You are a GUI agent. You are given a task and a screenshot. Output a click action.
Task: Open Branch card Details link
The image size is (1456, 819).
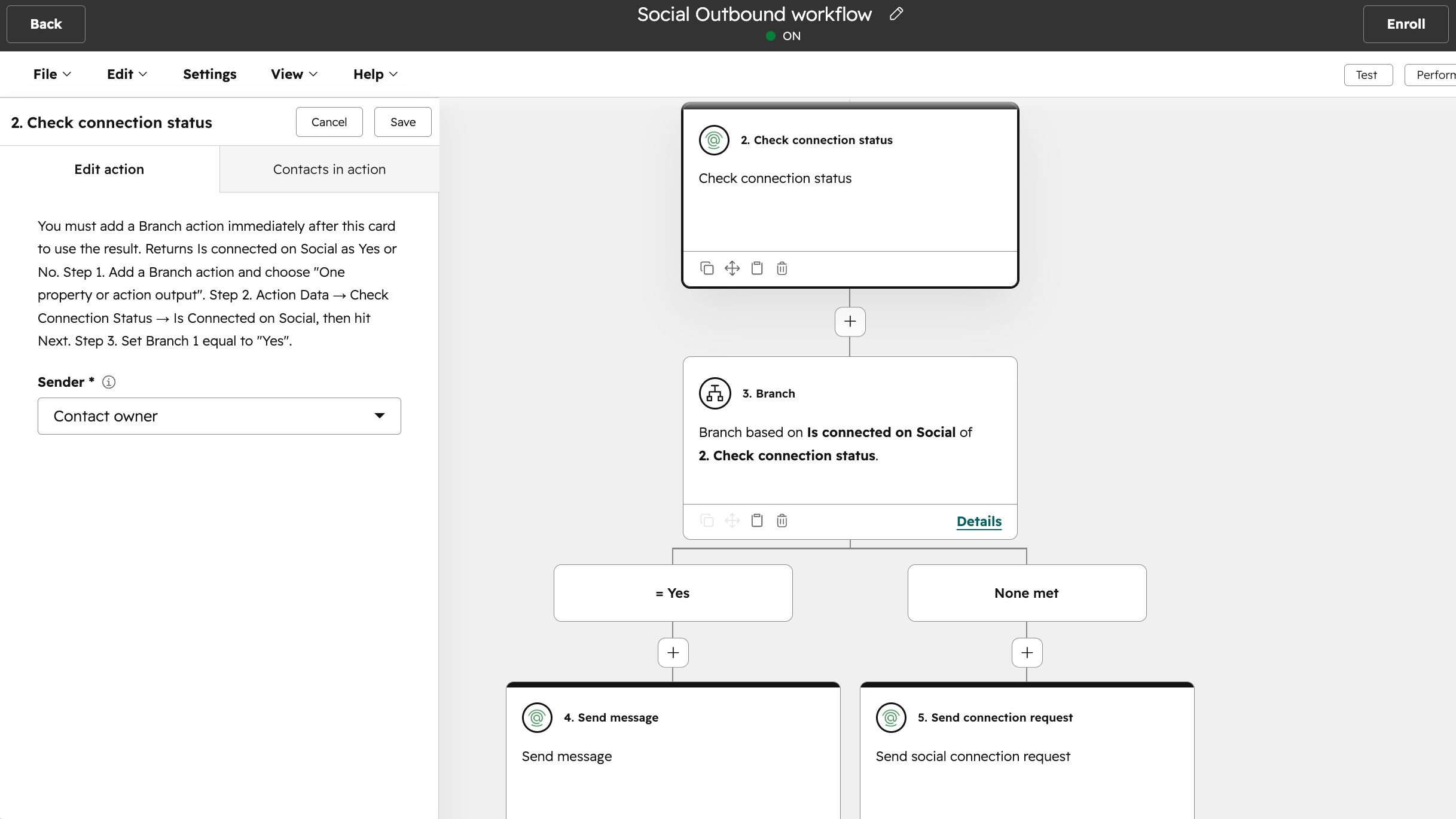pyautogui.click(x=979, y=521)
